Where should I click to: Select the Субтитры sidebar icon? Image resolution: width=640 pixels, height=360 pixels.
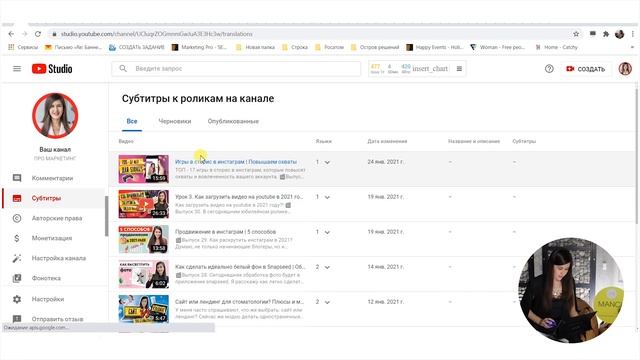17,198
